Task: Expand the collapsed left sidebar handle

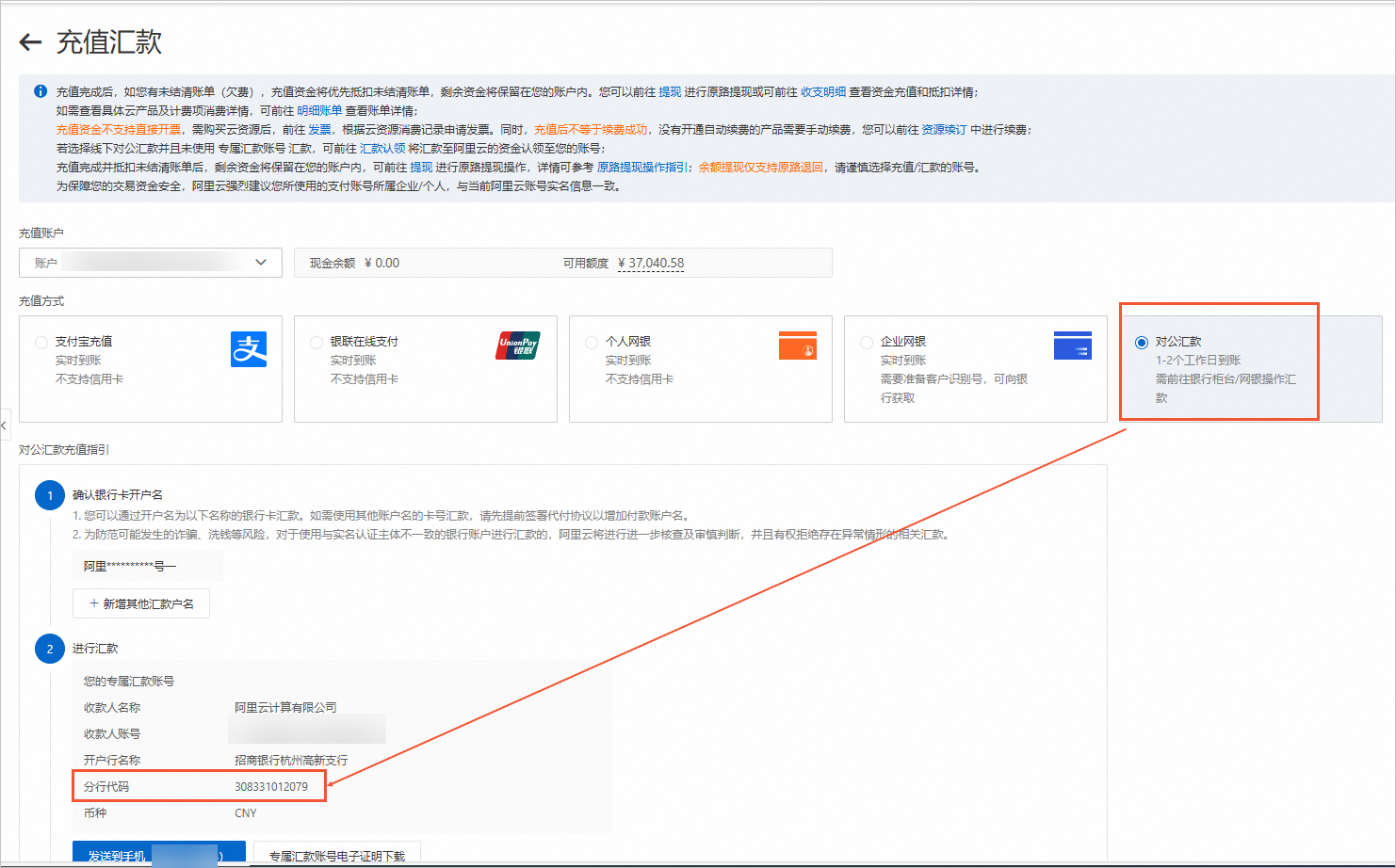Action: point(4,425)
